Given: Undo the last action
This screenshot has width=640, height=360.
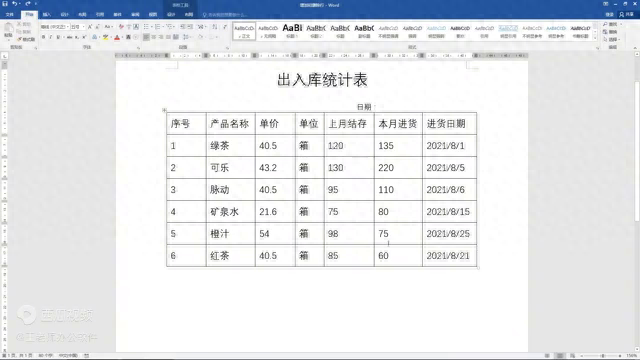Looking at the screenshot, I should (14, 4).
